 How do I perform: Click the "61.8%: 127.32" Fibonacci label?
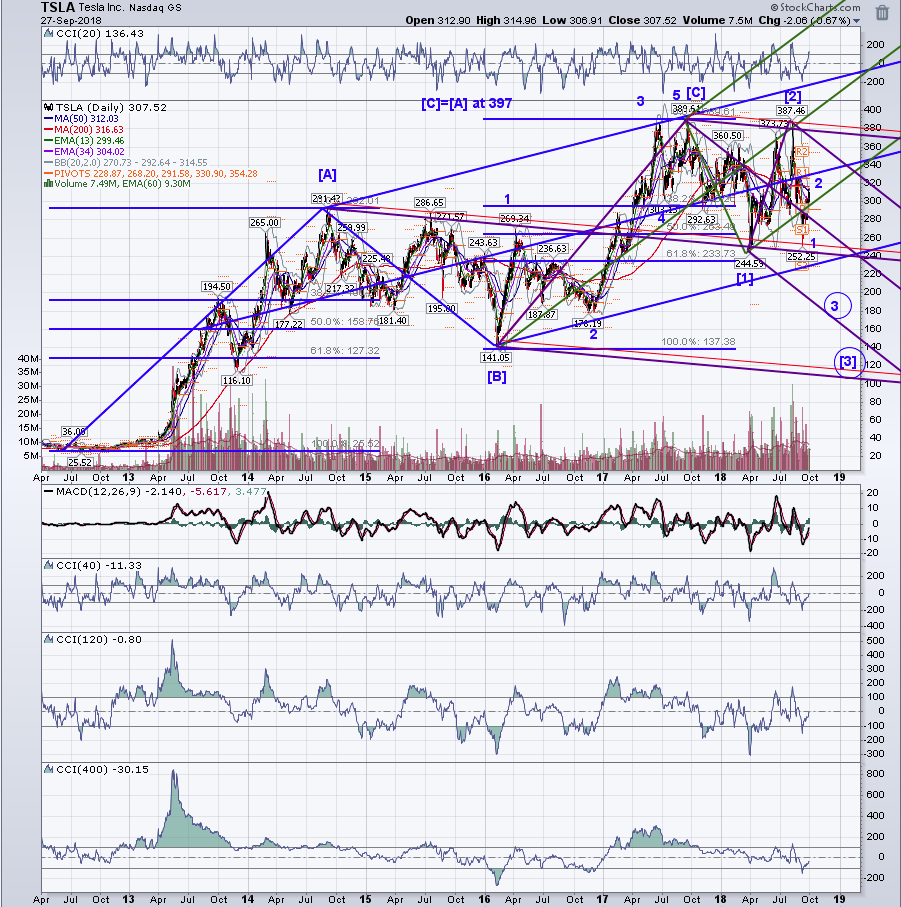point(345,351)
